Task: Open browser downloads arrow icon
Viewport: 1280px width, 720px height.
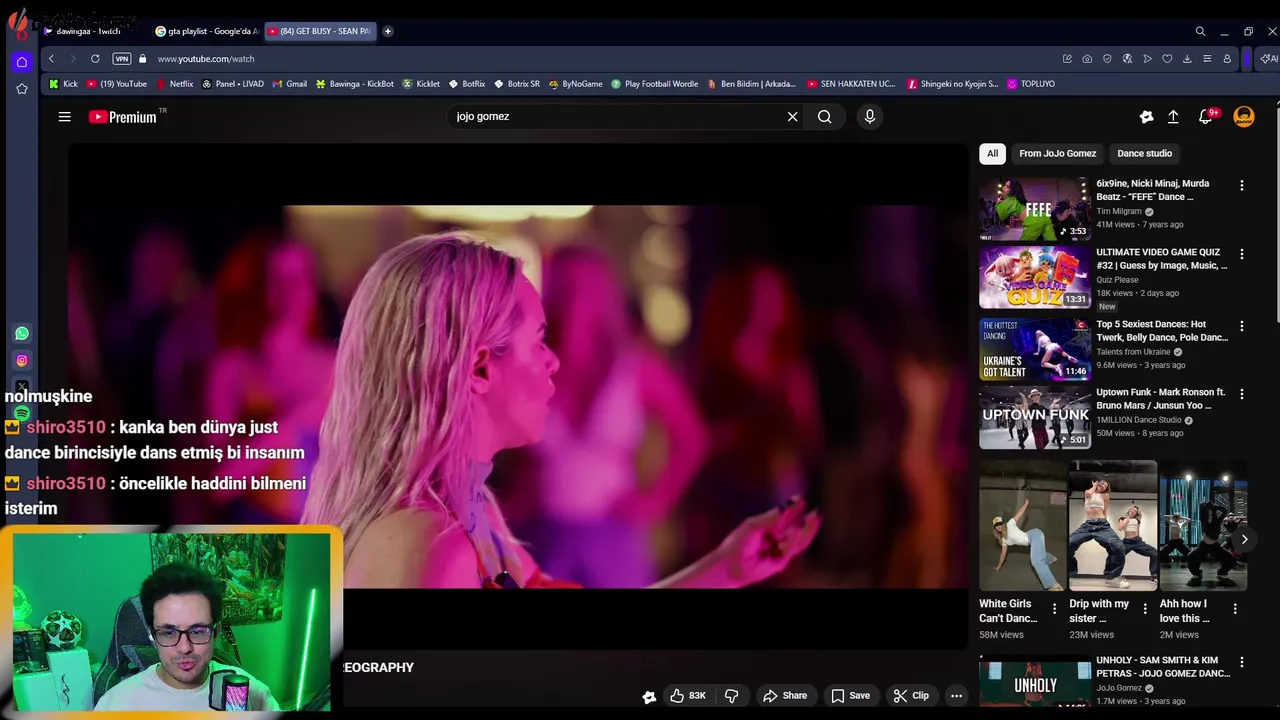Action: coord(1187,59)
